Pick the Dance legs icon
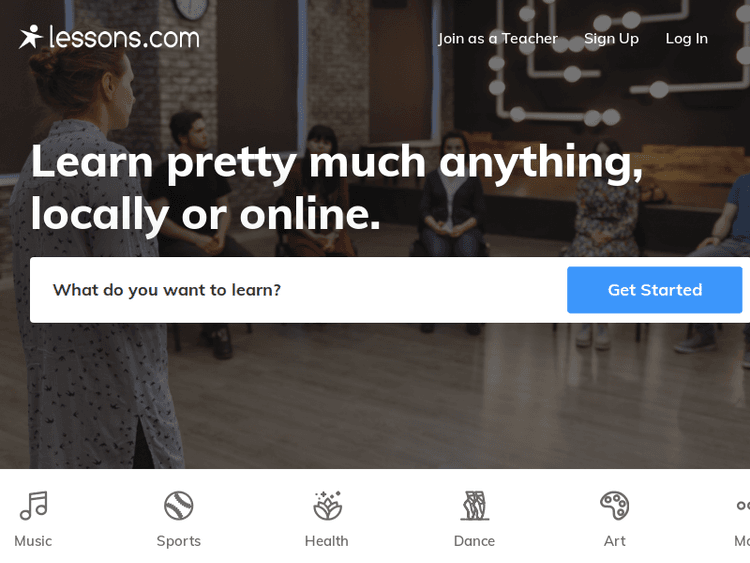Image resolution: width=750 pixels, height=563 pixels. tap(474, 506)
